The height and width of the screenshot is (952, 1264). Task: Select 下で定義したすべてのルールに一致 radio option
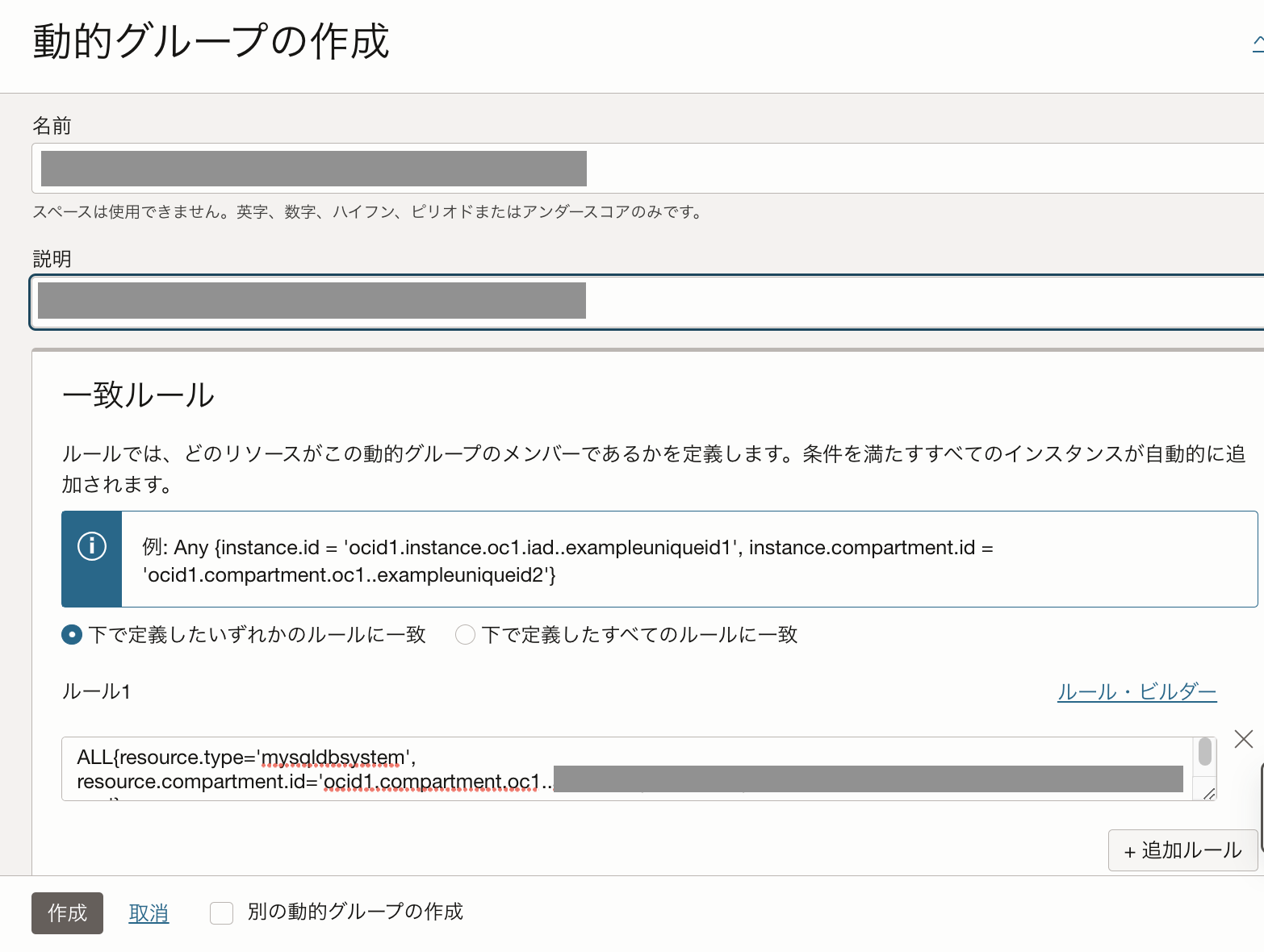coord(465,635)
